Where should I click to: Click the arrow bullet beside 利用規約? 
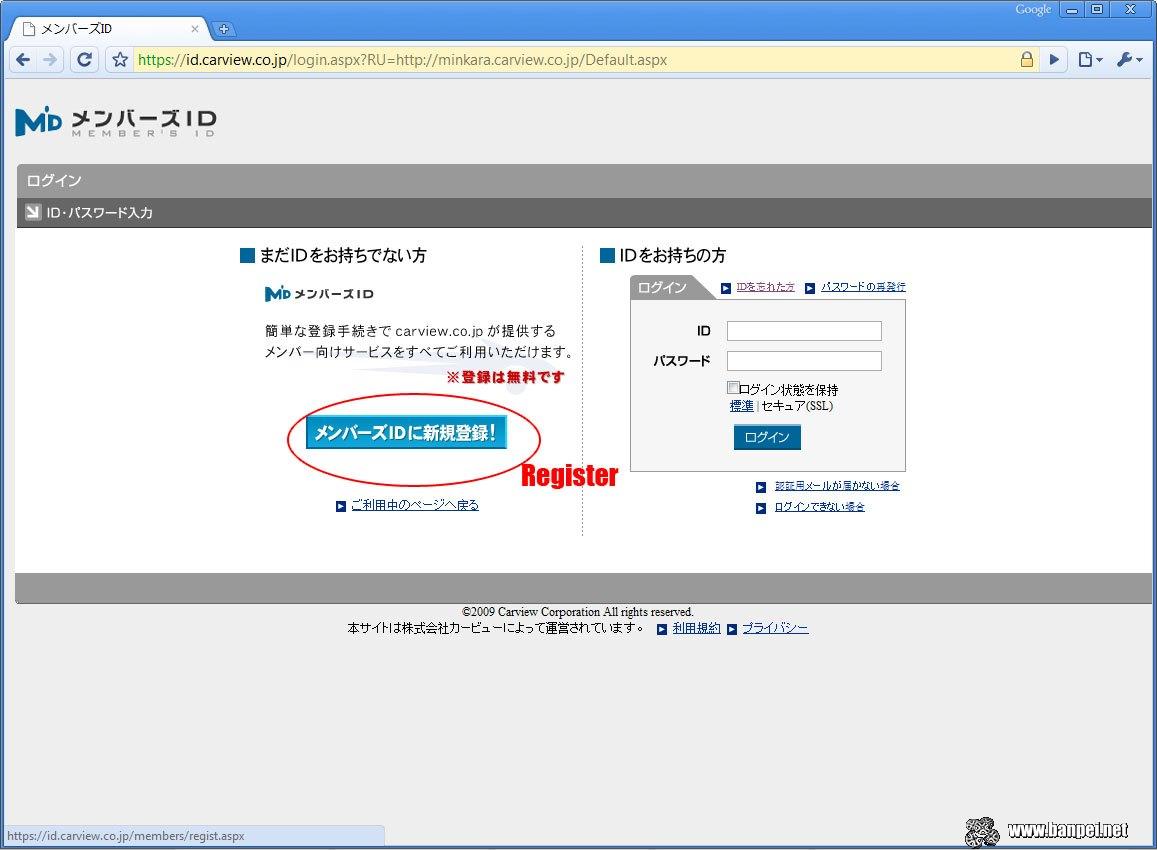662,629
